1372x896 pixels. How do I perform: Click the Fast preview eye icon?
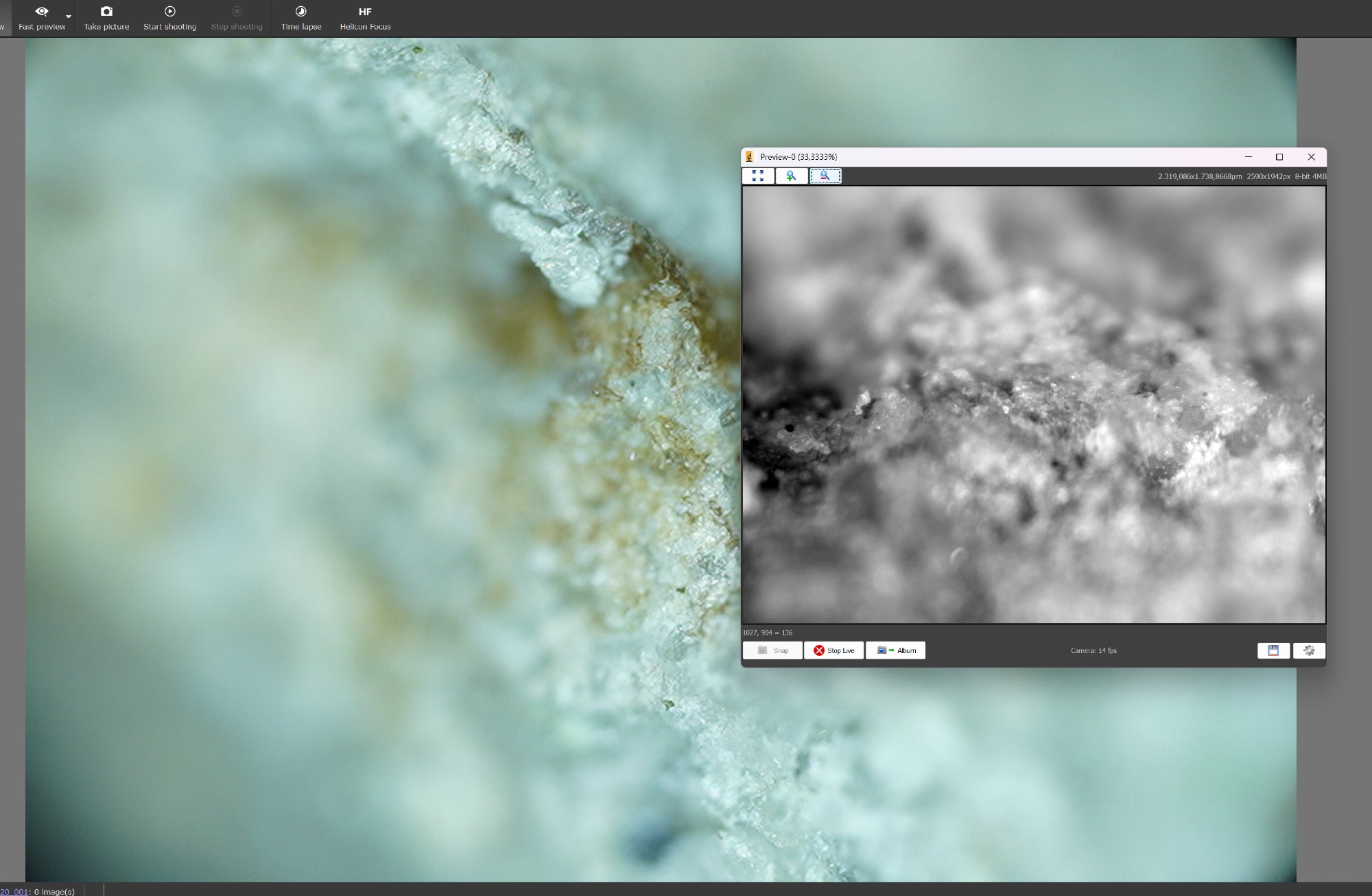(x=42, y=12)
